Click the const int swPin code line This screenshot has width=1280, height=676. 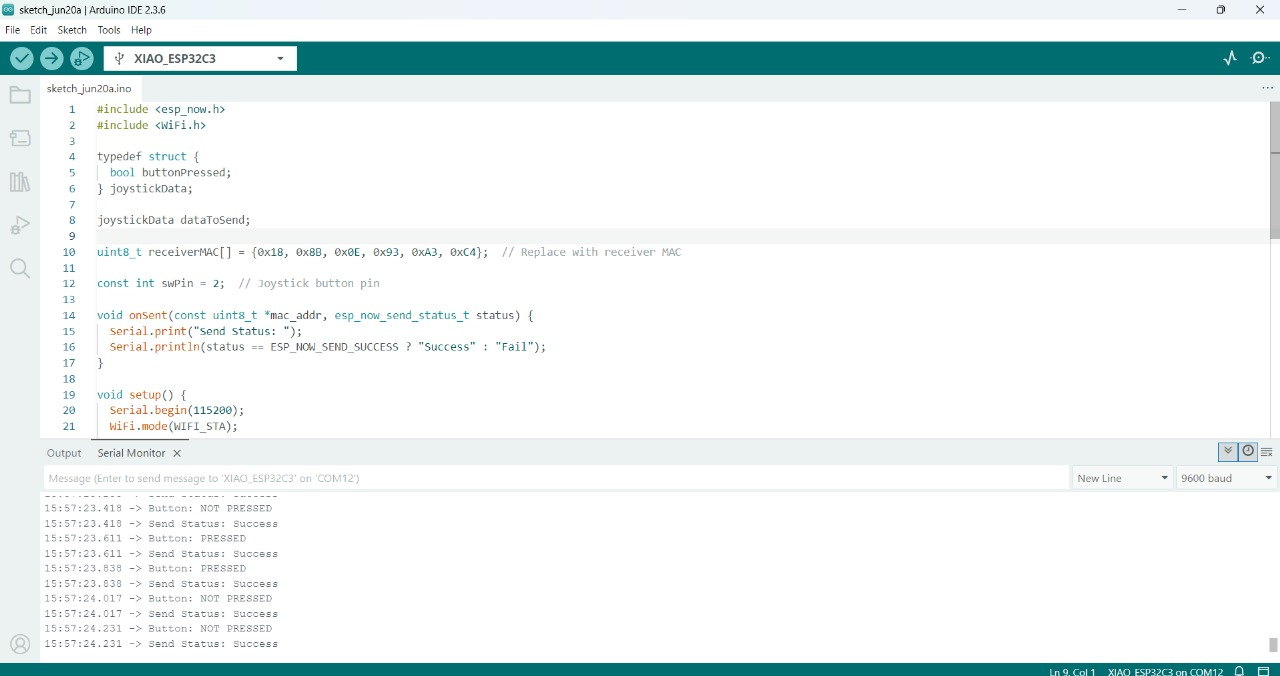coord(238,283)
